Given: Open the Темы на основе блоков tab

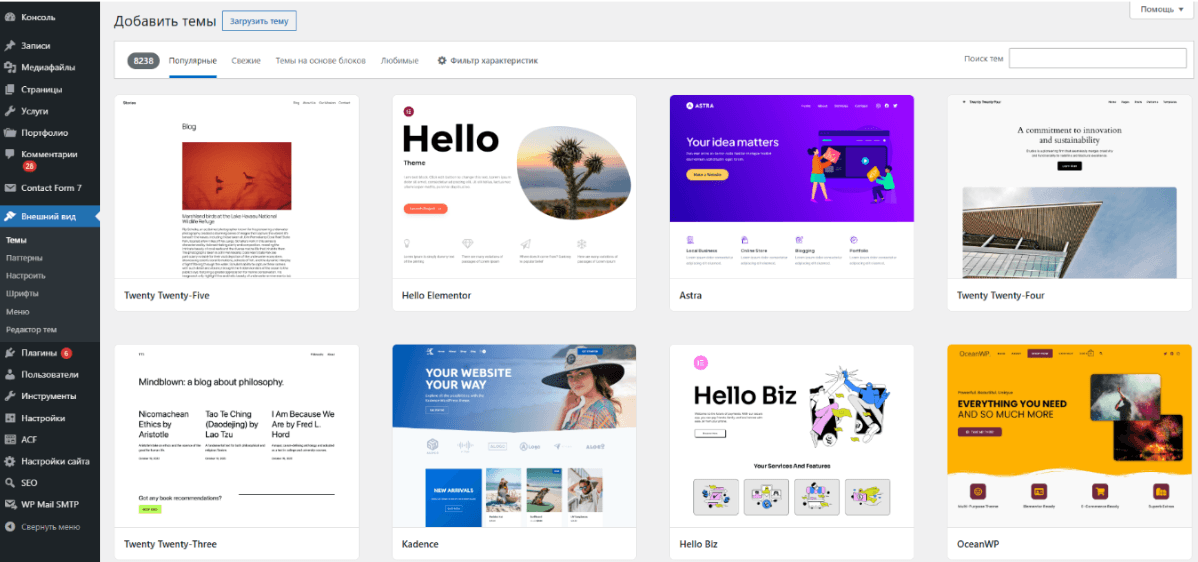Looking at the screenshot, I should coord(320,60).
